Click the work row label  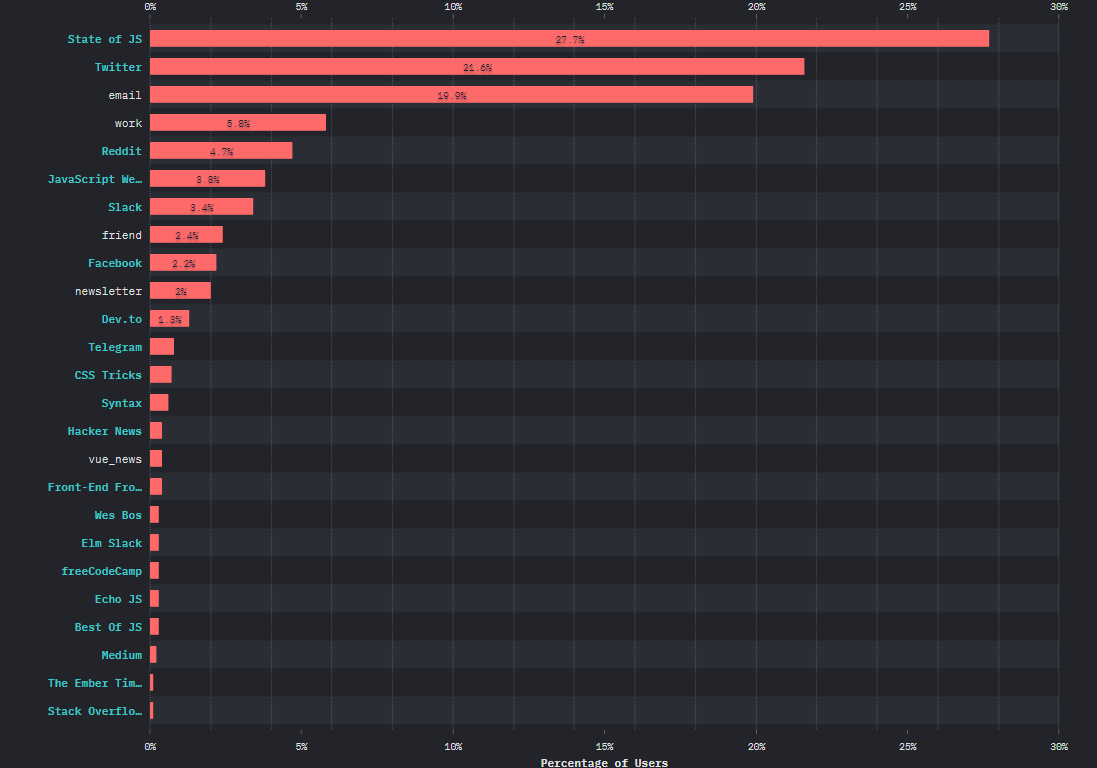click(x=129, y=123)
